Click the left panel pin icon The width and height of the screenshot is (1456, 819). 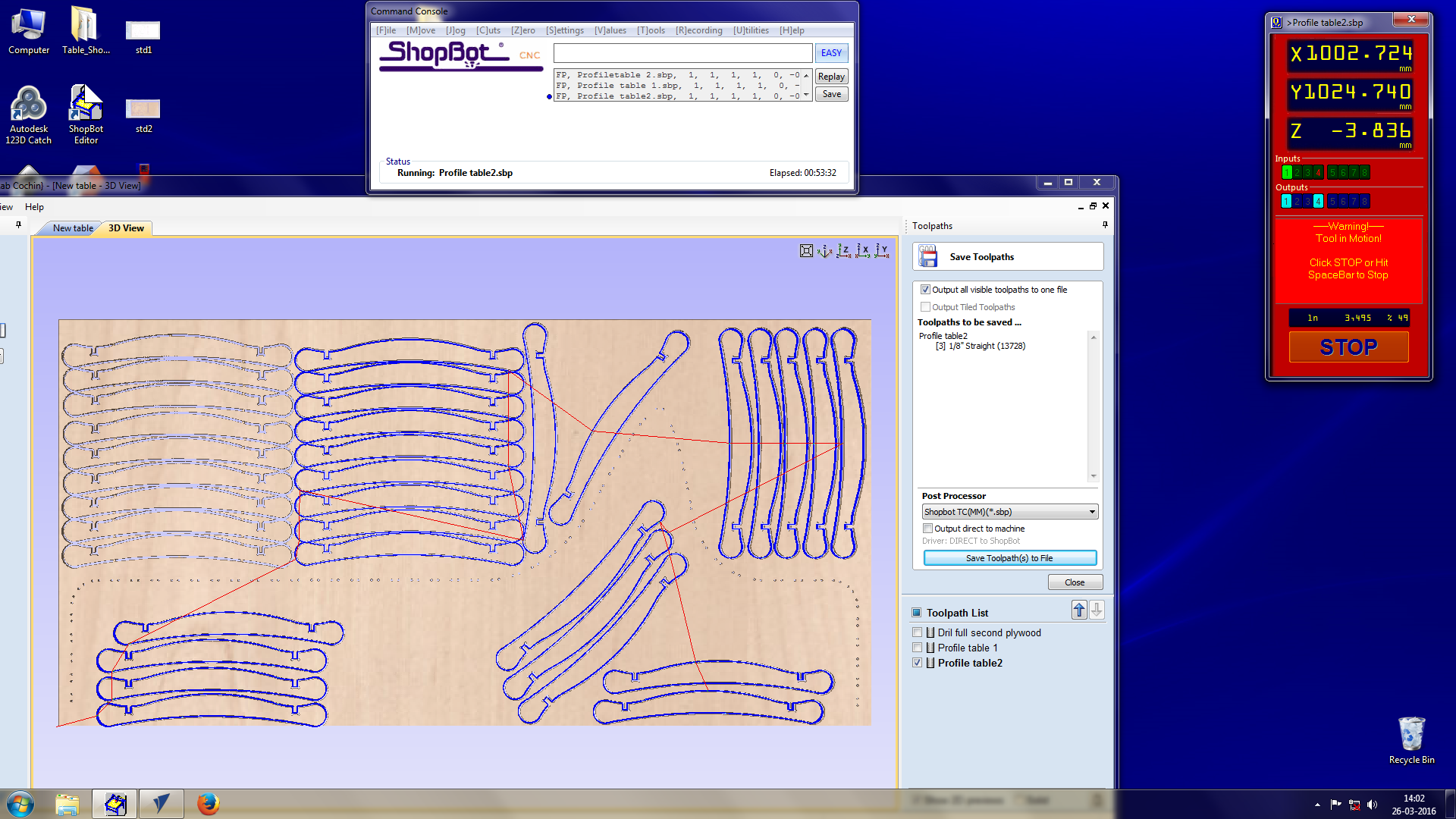[19, 224]
